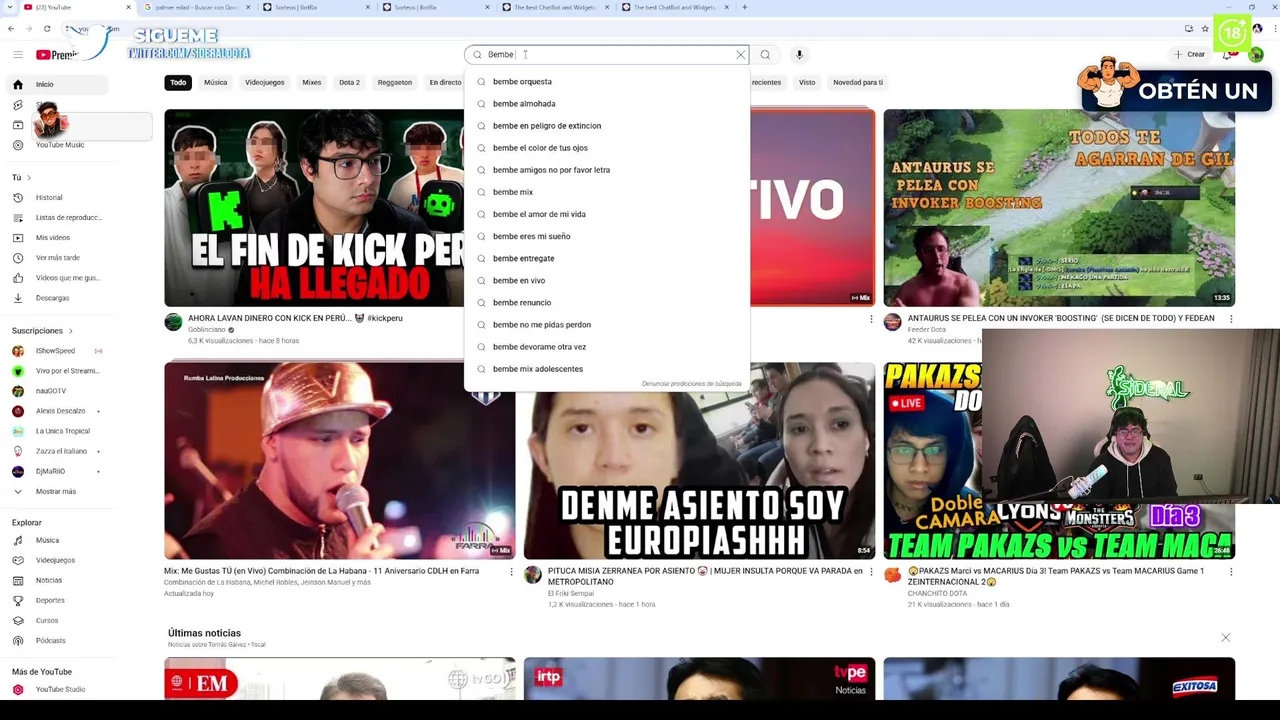This screenshot has height=720, width=1280.
Task: Open the hamburger guide menu
Action: point(18,55)
